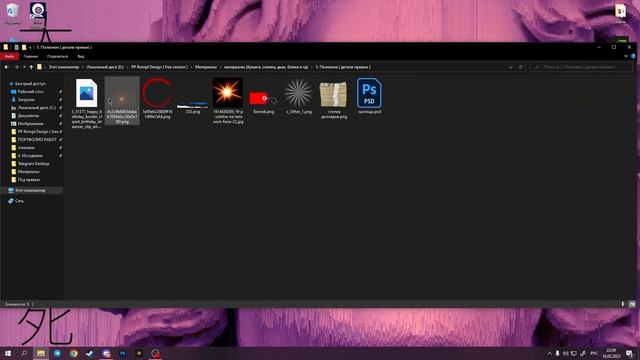Open Photoshop from the taskbar
Viewport: 640px width, 360px height.
click(x=122, y=353)
